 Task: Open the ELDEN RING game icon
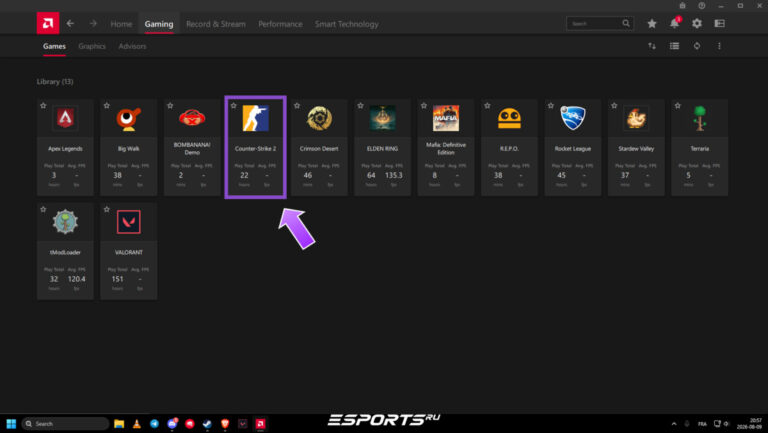[x=383, y=118]
